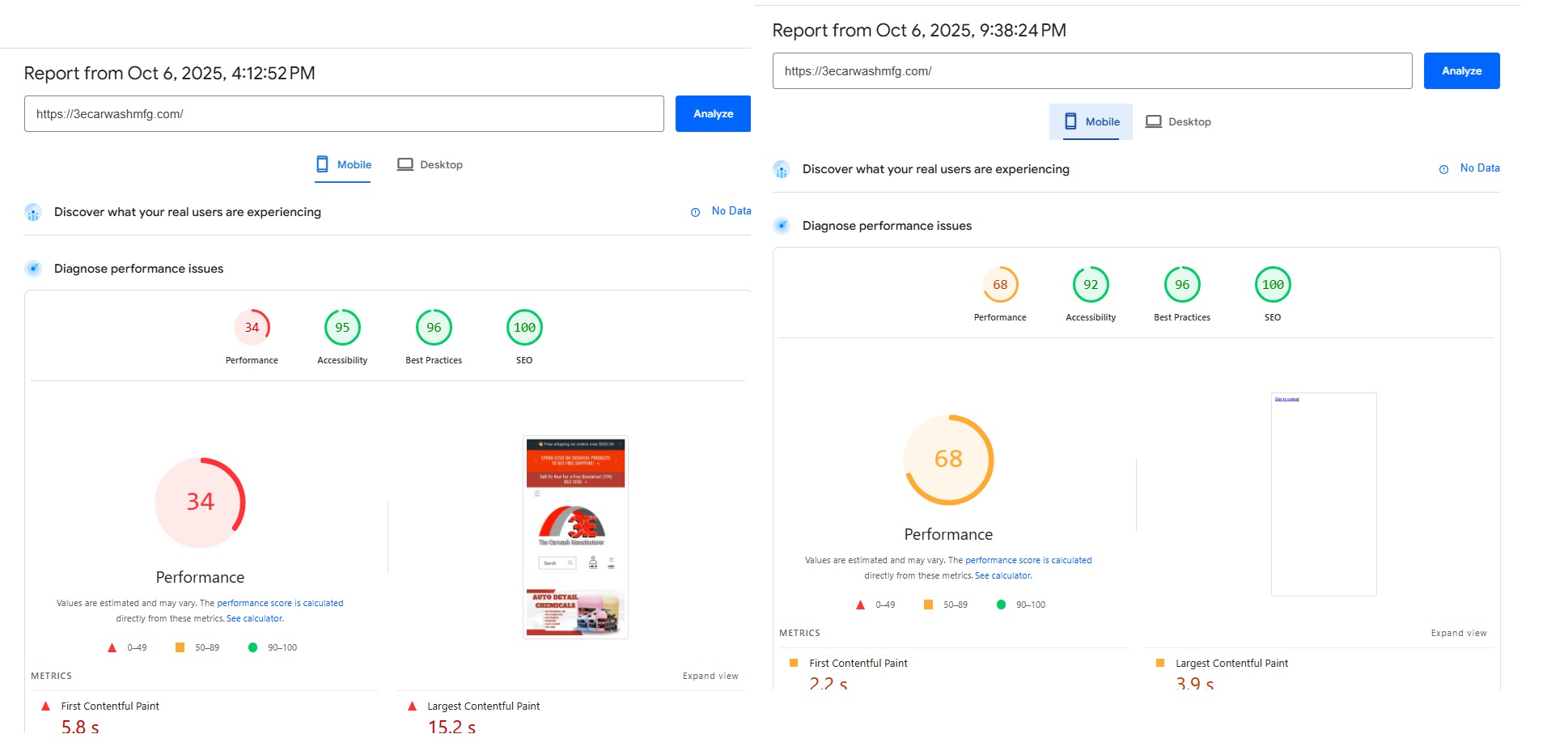Open the blank page screenshot thumbnail beside score 68
The width and height of the screenshot is (1568, 751).
coord(1324,494)
